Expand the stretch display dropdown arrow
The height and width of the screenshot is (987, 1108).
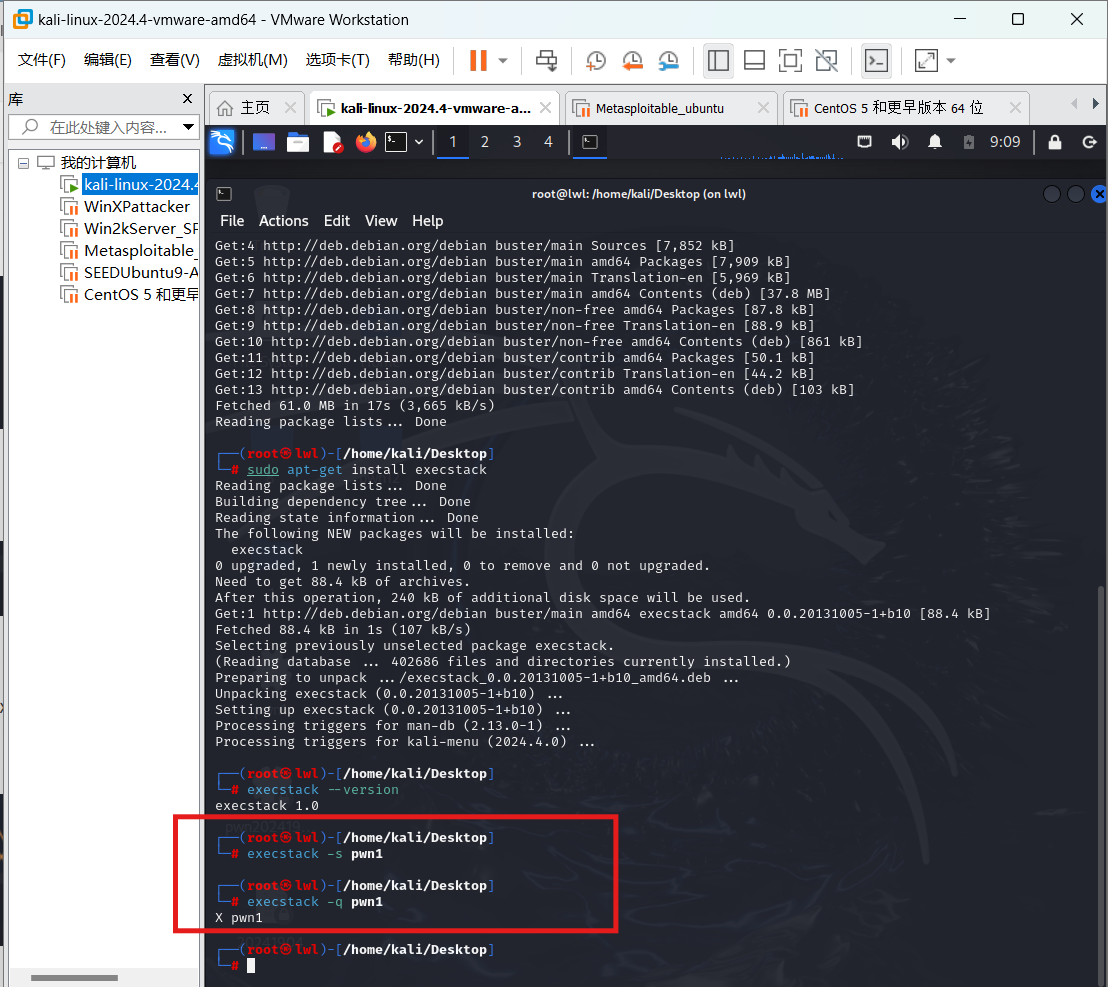tap(951, 61)
